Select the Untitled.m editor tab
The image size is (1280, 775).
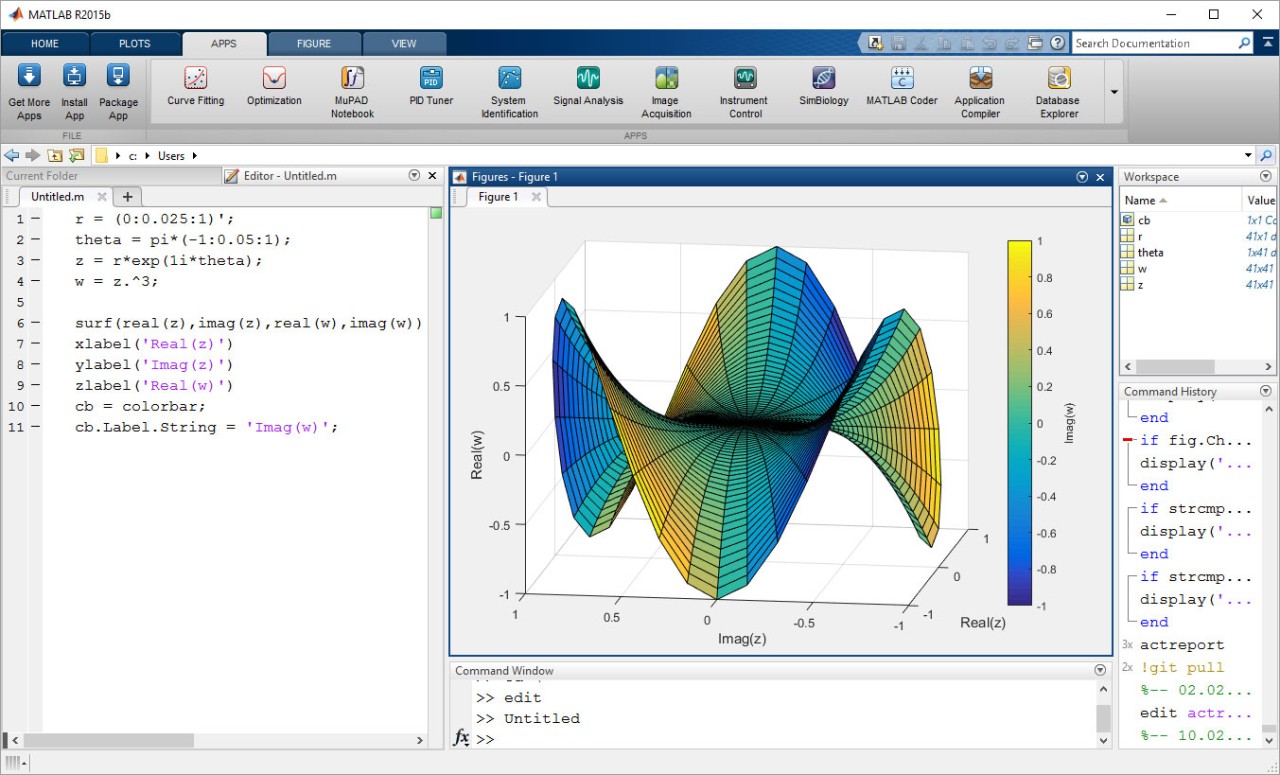click(x=56, y=196)
